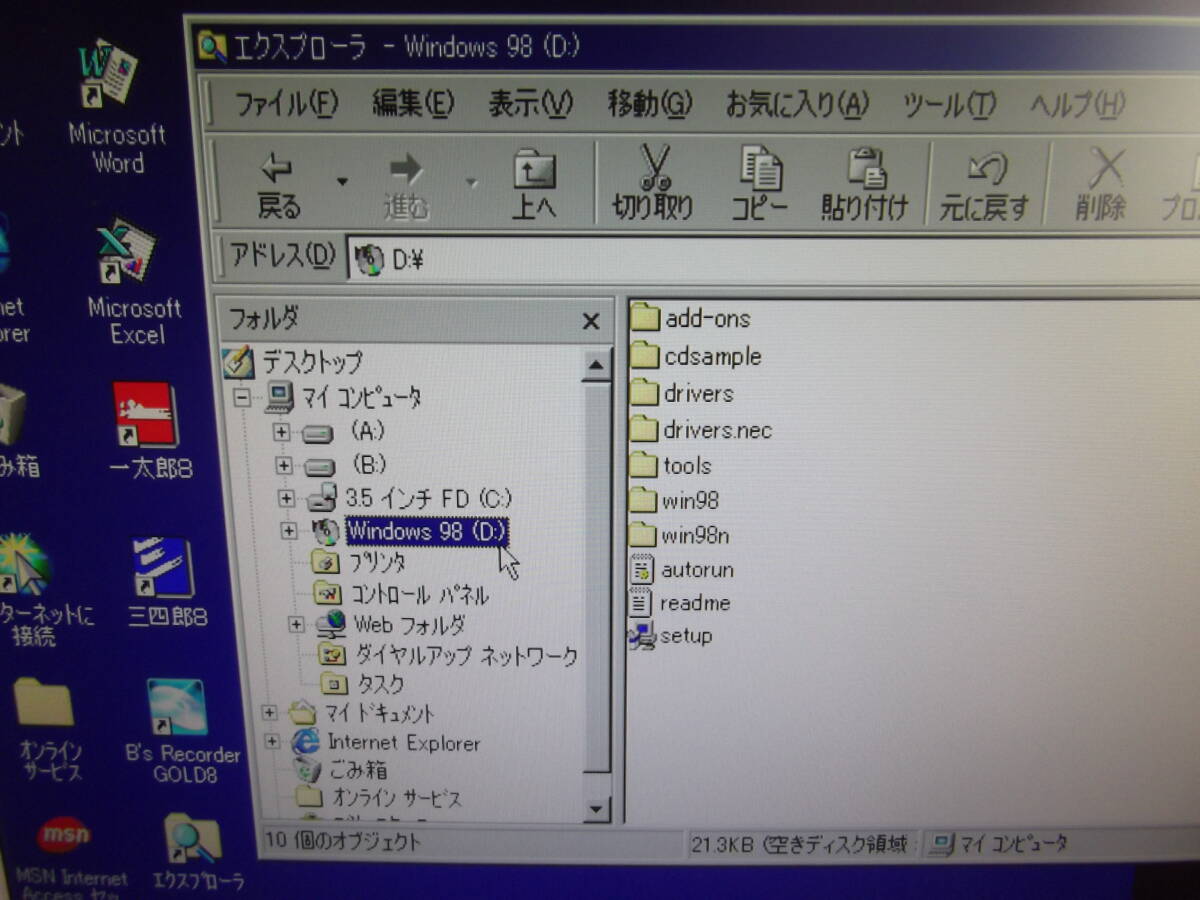Click folder tree scrollbar up arrow
Screen dimensions: 1200x900
597,364
